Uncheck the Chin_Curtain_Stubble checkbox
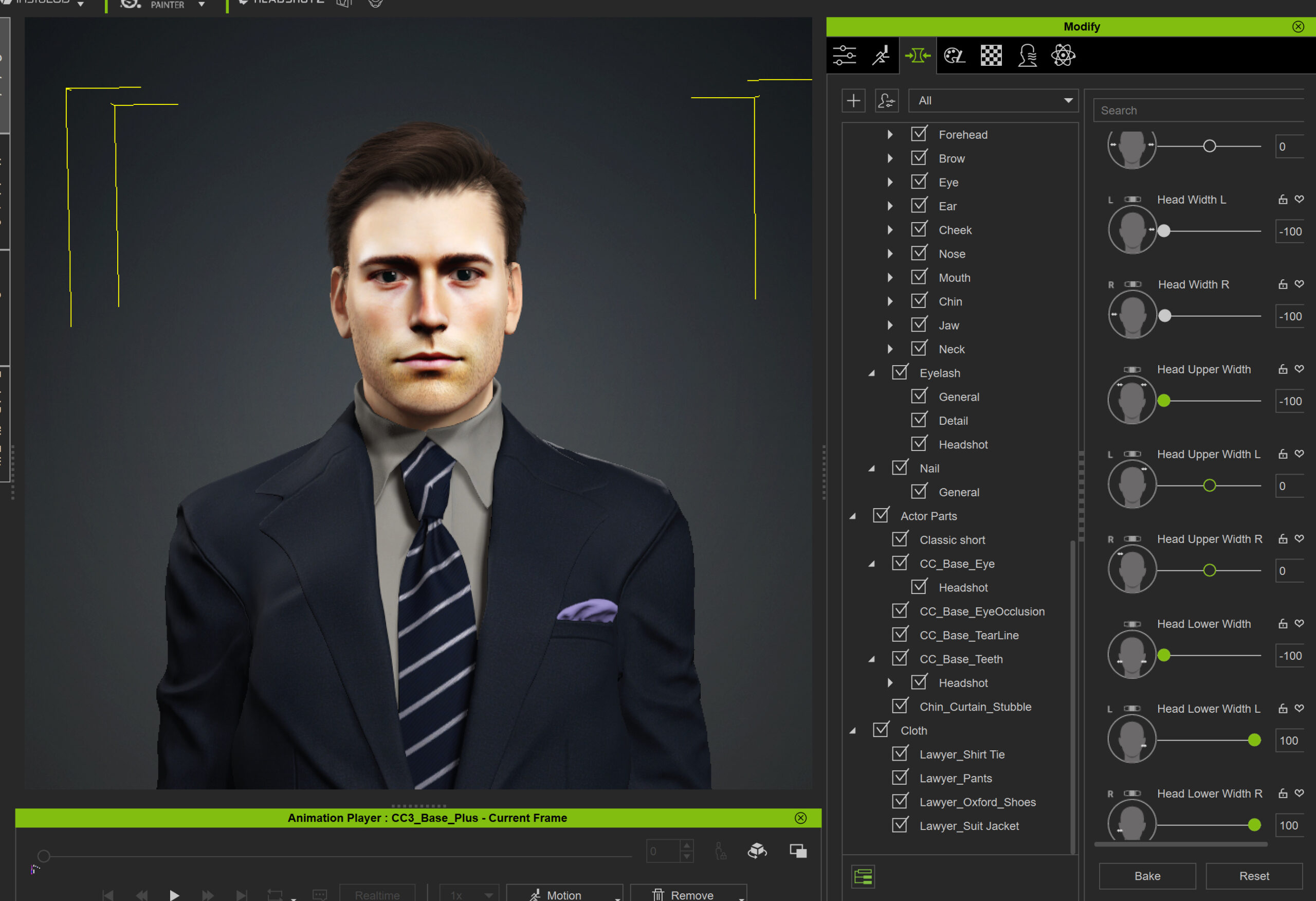This screenshot has height=901, width=1316. coord(900,706)
